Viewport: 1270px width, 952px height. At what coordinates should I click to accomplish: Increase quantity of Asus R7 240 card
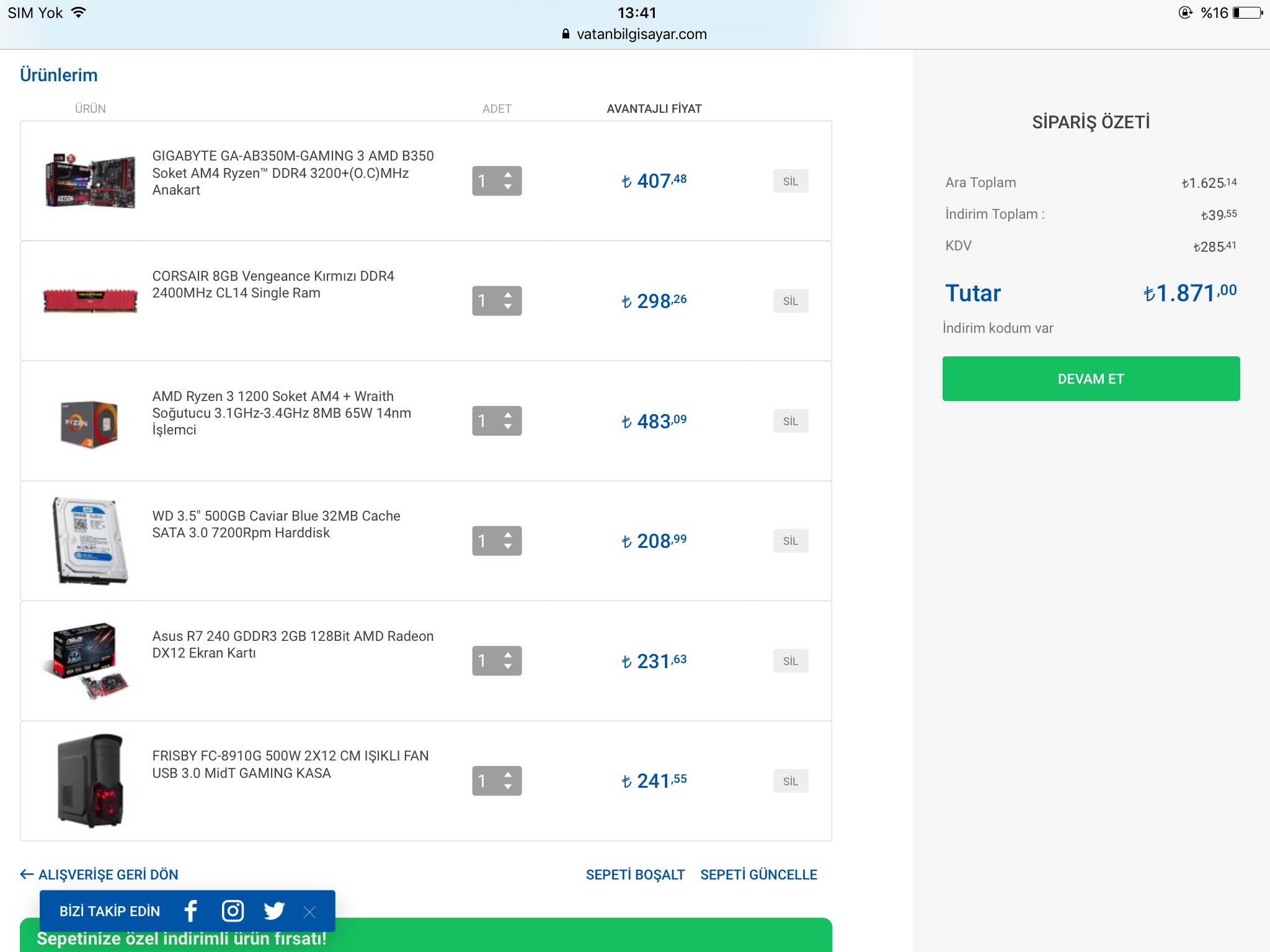[508, 654]
